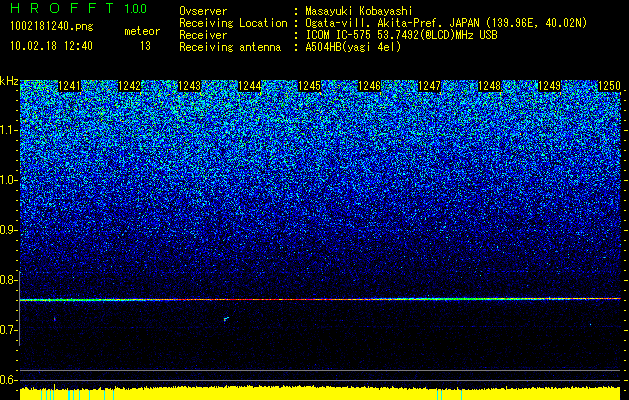
Task: Click the 1248 time marker
Action: (489, 86)
